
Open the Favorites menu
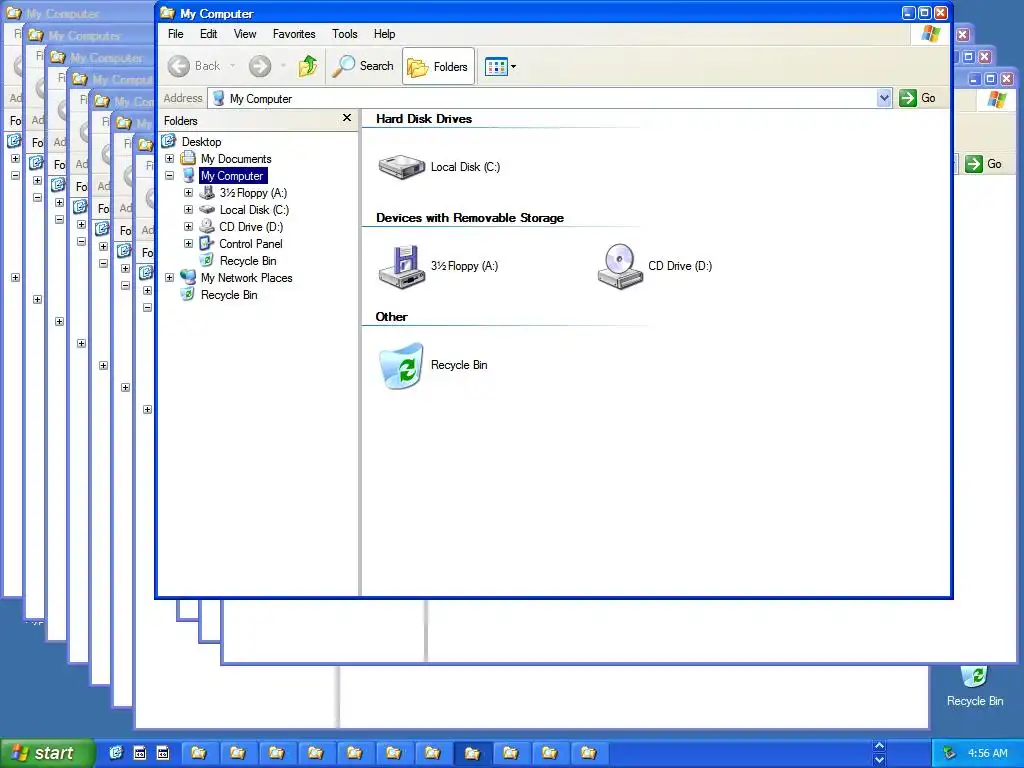tap(294, 34)
